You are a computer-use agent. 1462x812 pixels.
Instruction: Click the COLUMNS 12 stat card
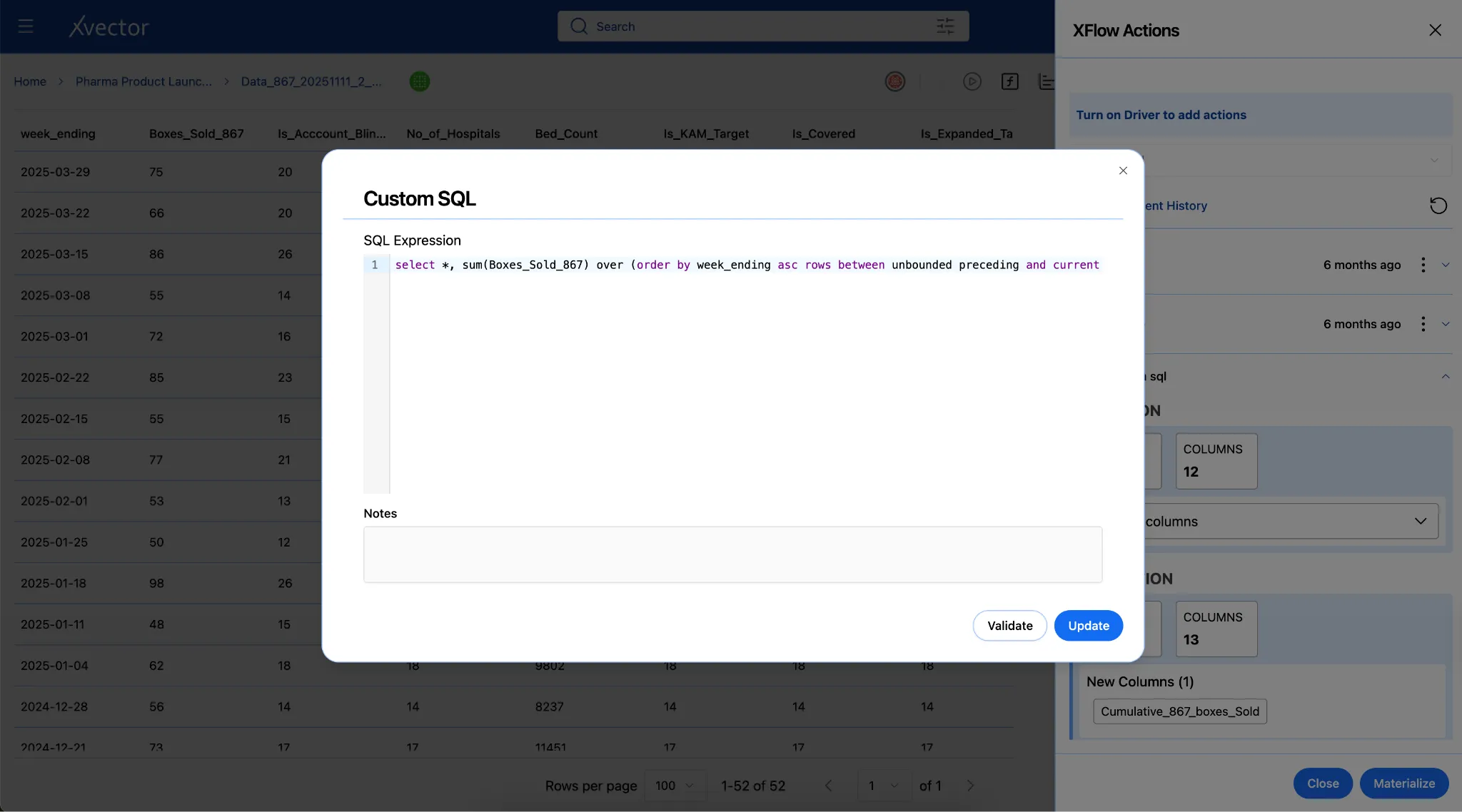point(1216,461)
